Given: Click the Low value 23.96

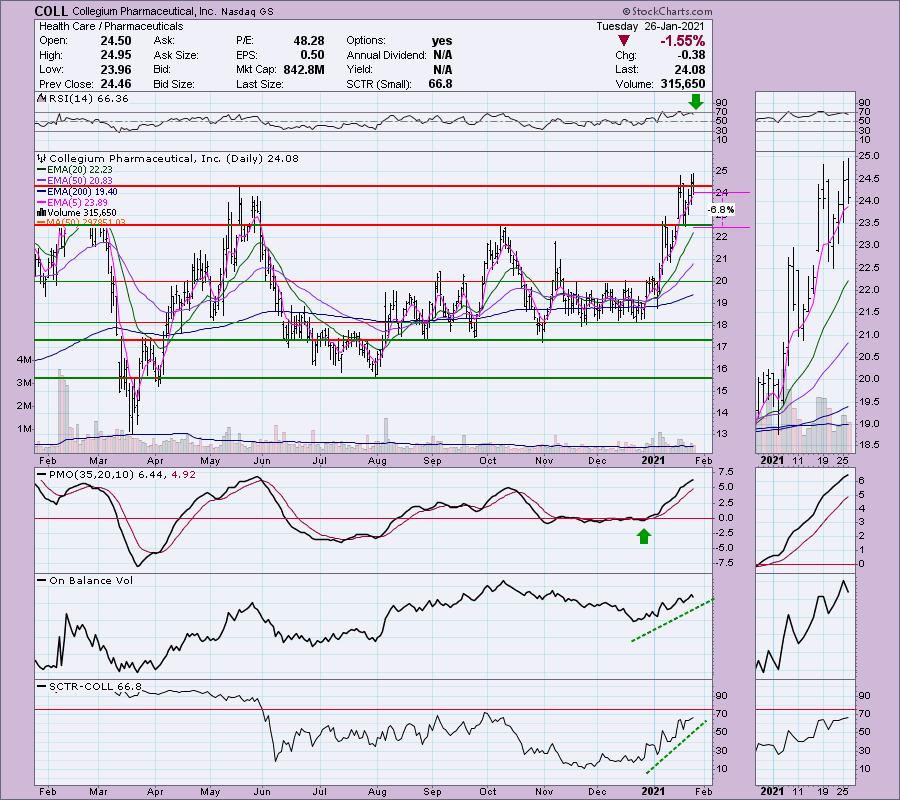Looking at the screenshot, I should pyautogui.click(x=117, y=69).
